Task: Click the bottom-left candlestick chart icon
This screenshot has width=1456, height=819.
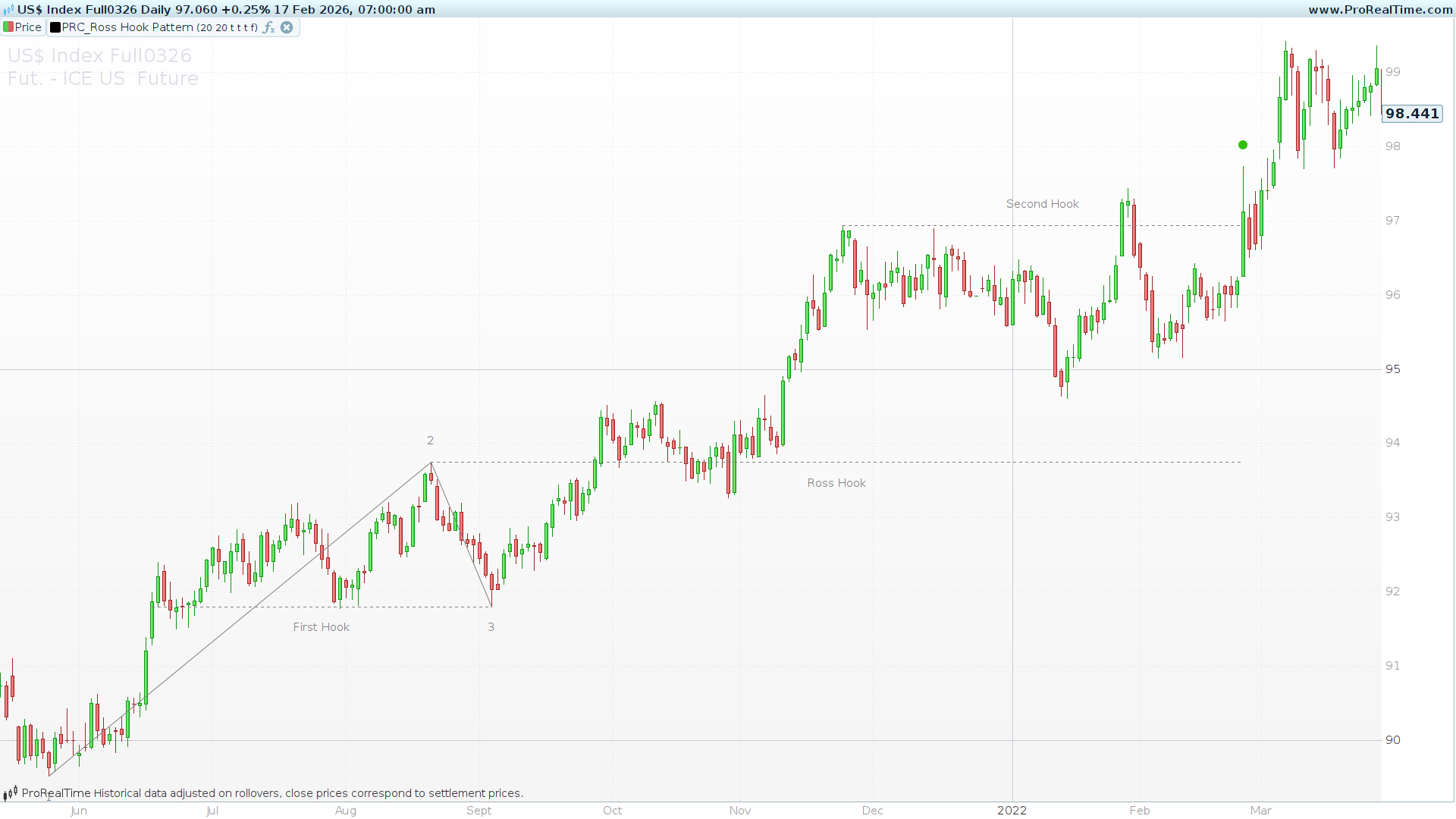Action: coord(10,793)
